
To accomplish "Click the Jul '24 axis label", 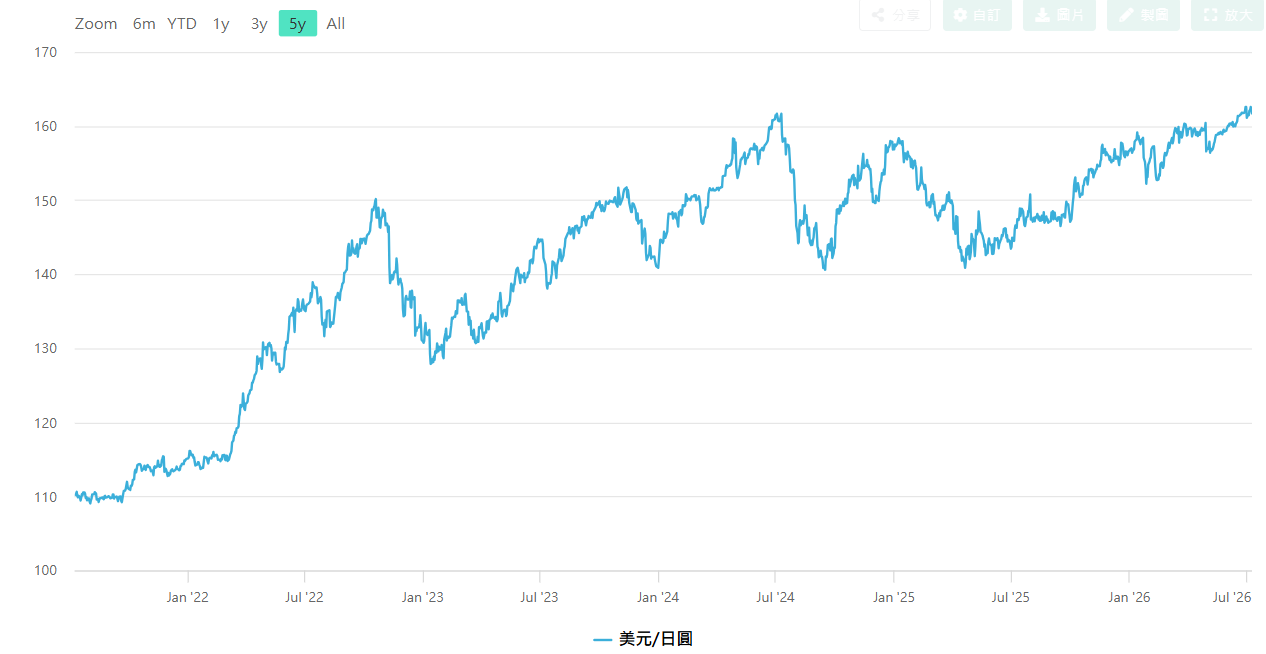I will click(775, 597).
